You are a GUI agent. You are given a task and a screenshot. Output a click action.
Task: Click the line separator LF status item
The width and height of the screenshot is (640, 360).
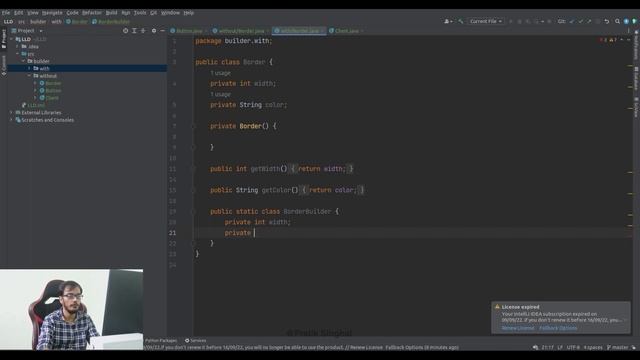560,348
